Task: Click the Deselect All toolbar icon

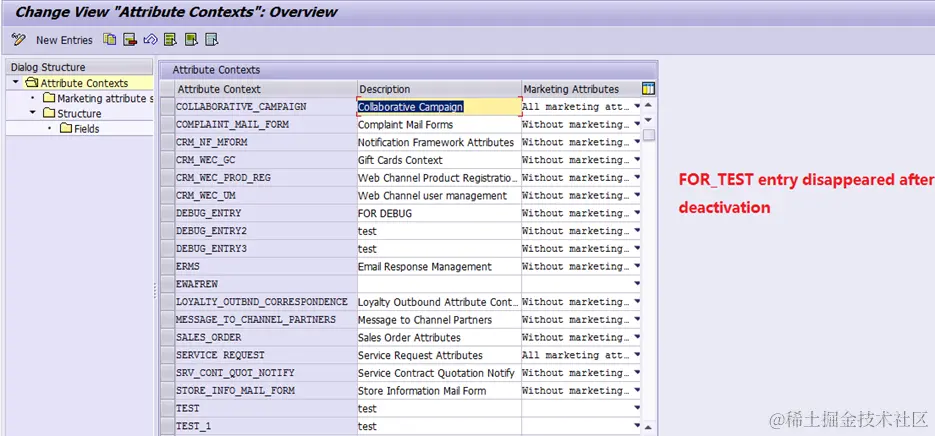Action: [x=211, y=39]
